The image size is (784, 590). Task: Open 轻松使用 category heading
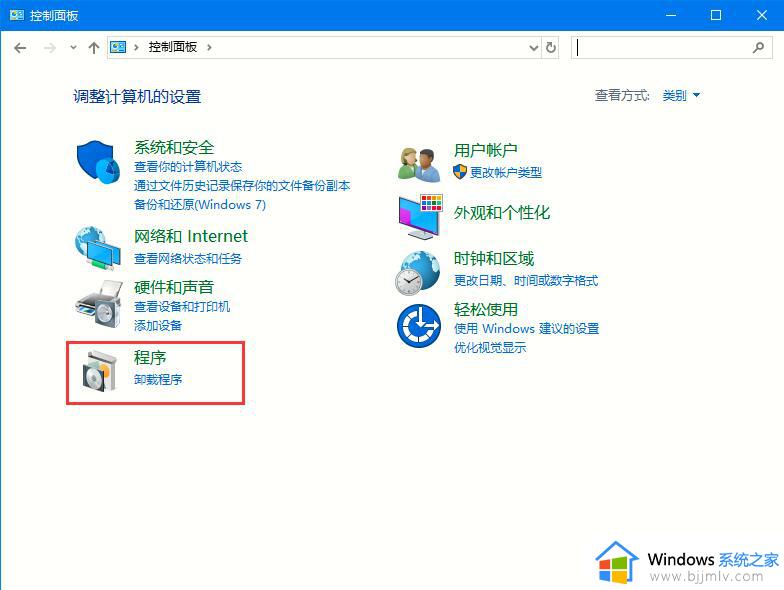[x=486, y=310]
